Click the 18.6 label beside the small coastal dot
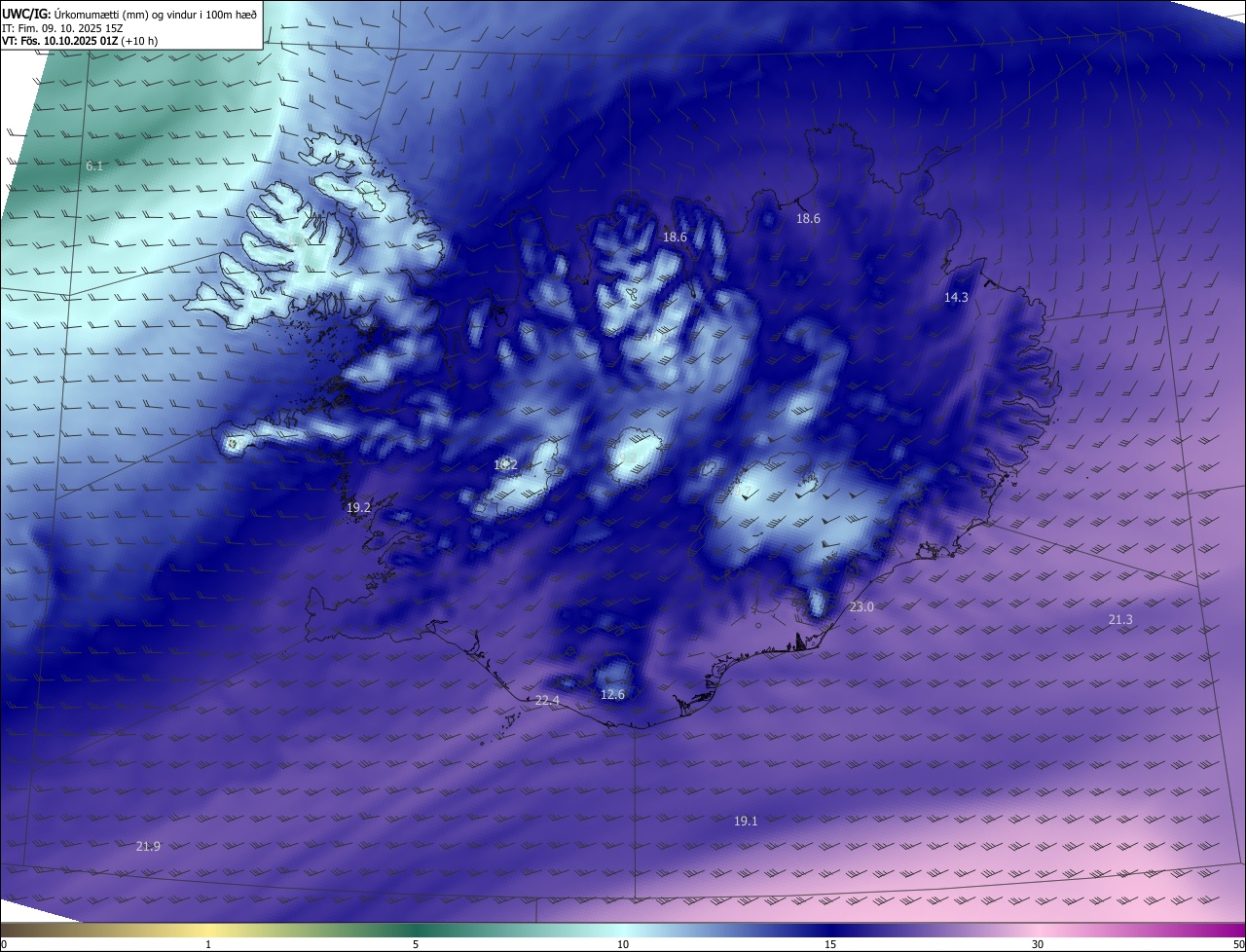 pyautogui.click(x=808, y=219)
